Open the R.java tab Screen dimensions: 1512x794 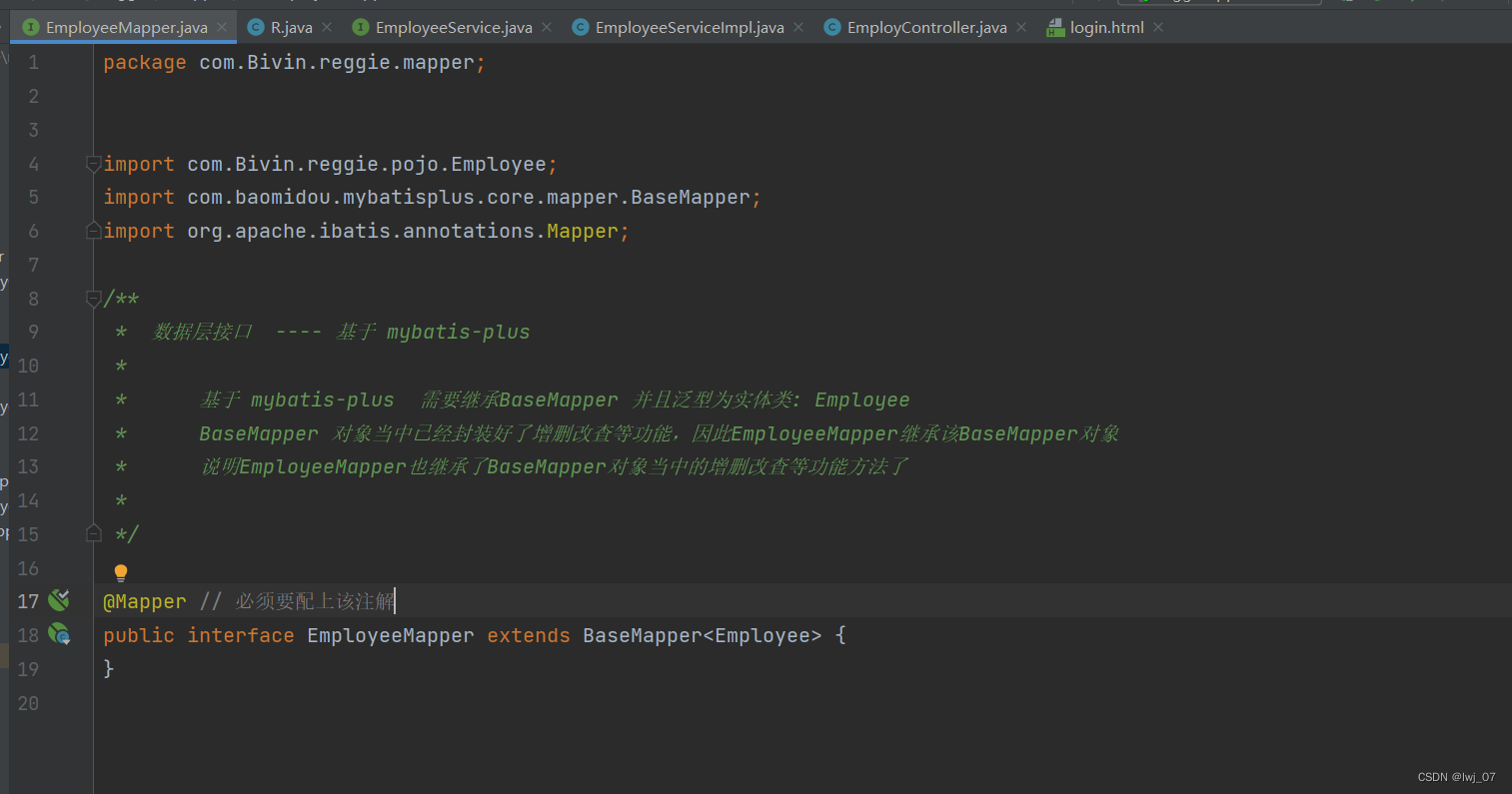tap(290, 27)
